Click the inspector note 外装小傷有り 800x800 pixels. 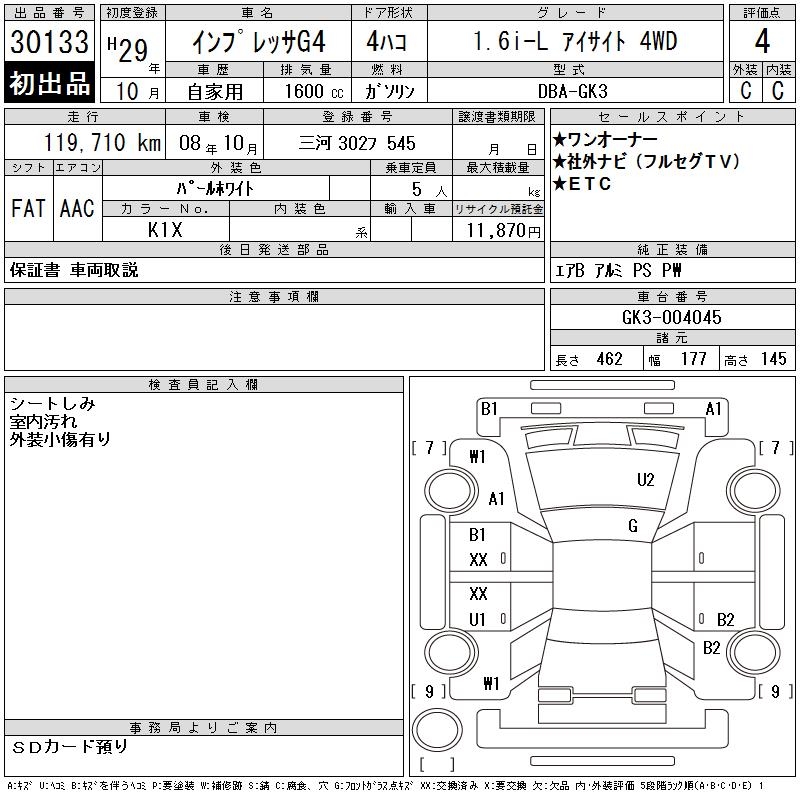(x=60, y=439)
